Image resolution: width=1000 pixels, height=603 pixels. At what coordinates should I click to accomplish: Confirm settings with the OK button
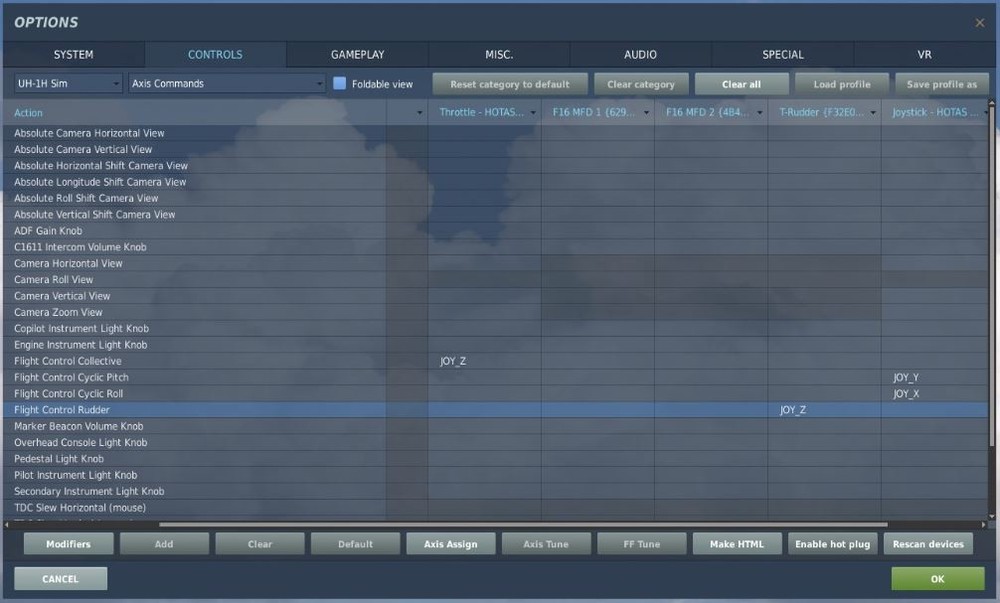(936, 578)
